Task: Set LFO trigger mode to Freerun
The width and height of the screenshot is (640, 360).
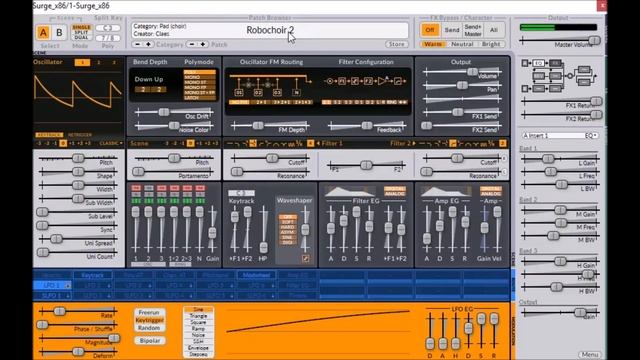Action: pos(149,313)
